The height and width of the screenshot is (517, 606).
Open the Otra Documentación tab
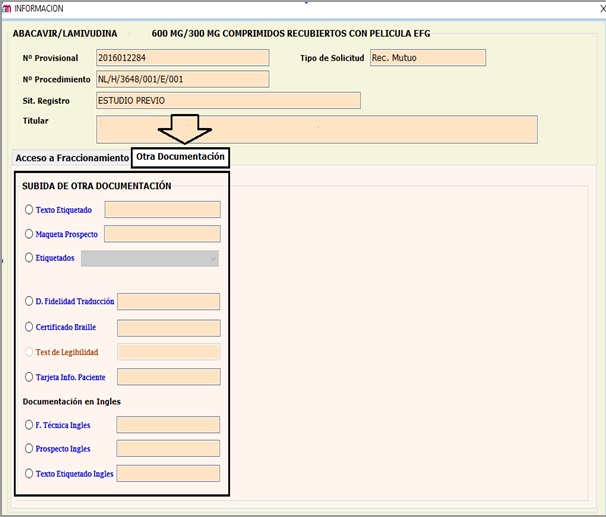(x=180, y=157)
